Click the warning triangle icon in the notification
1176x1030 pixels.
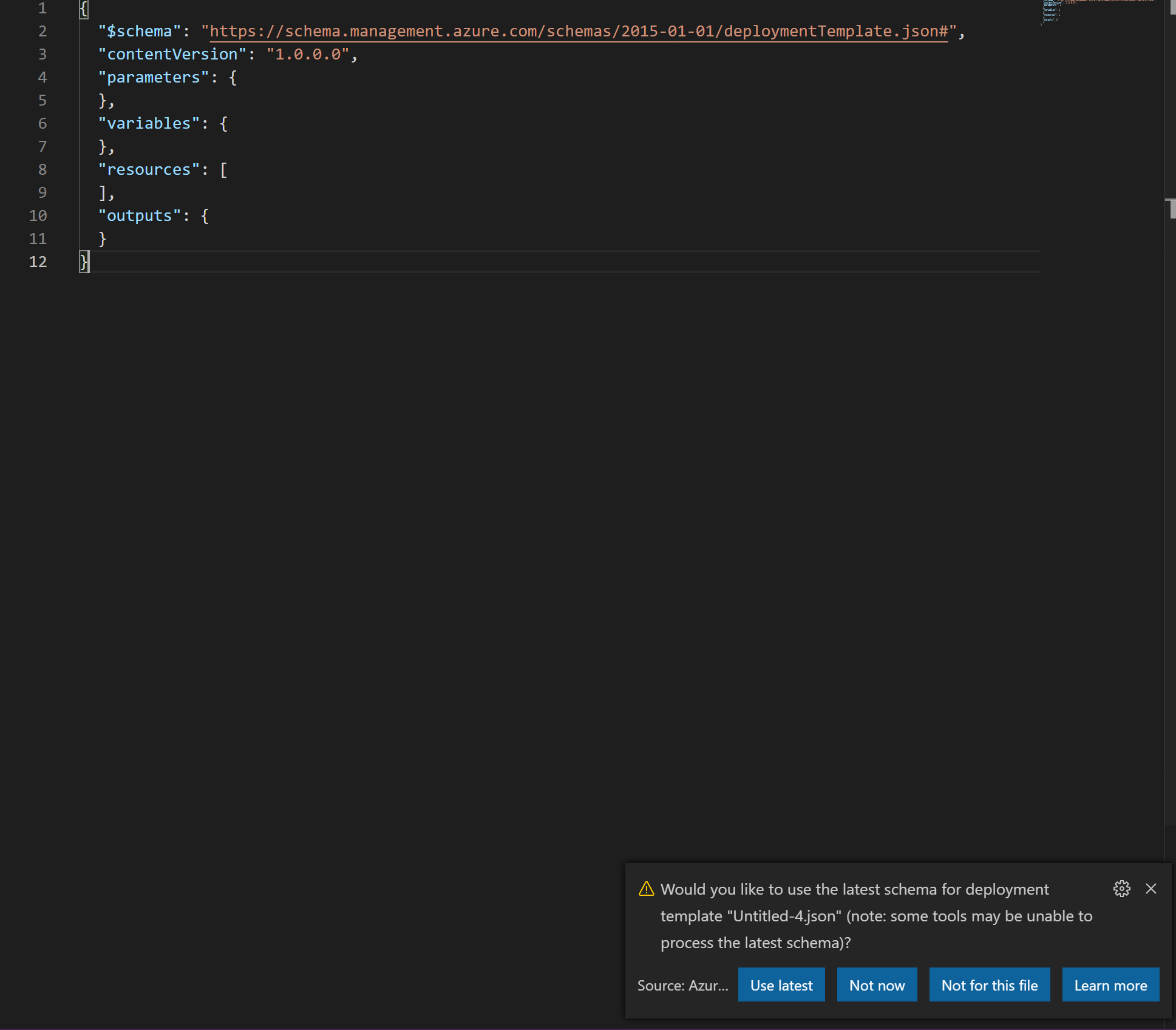(646, 889)
